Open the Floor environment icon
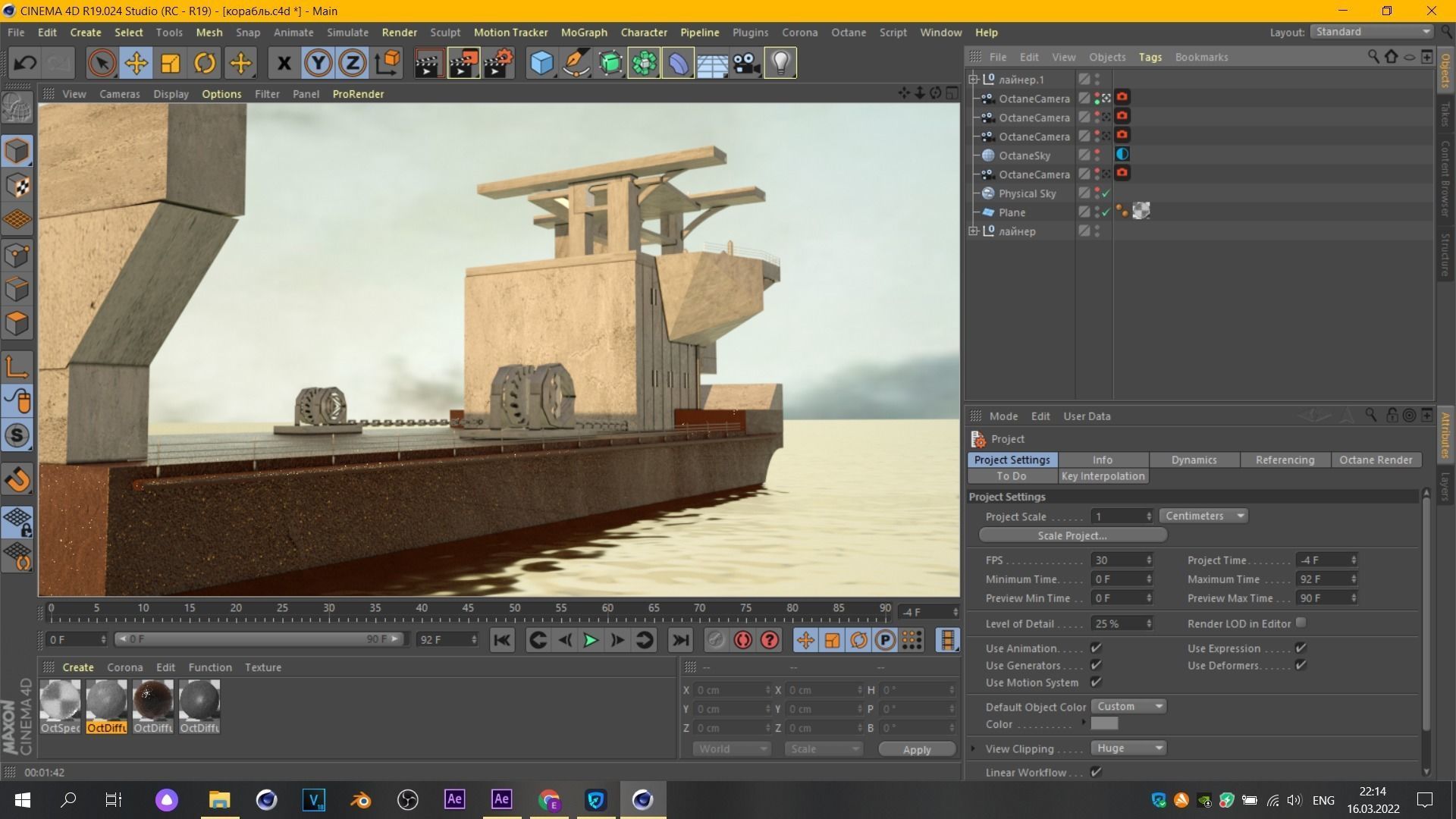The image size is (1456, 819). pos(712,63)
